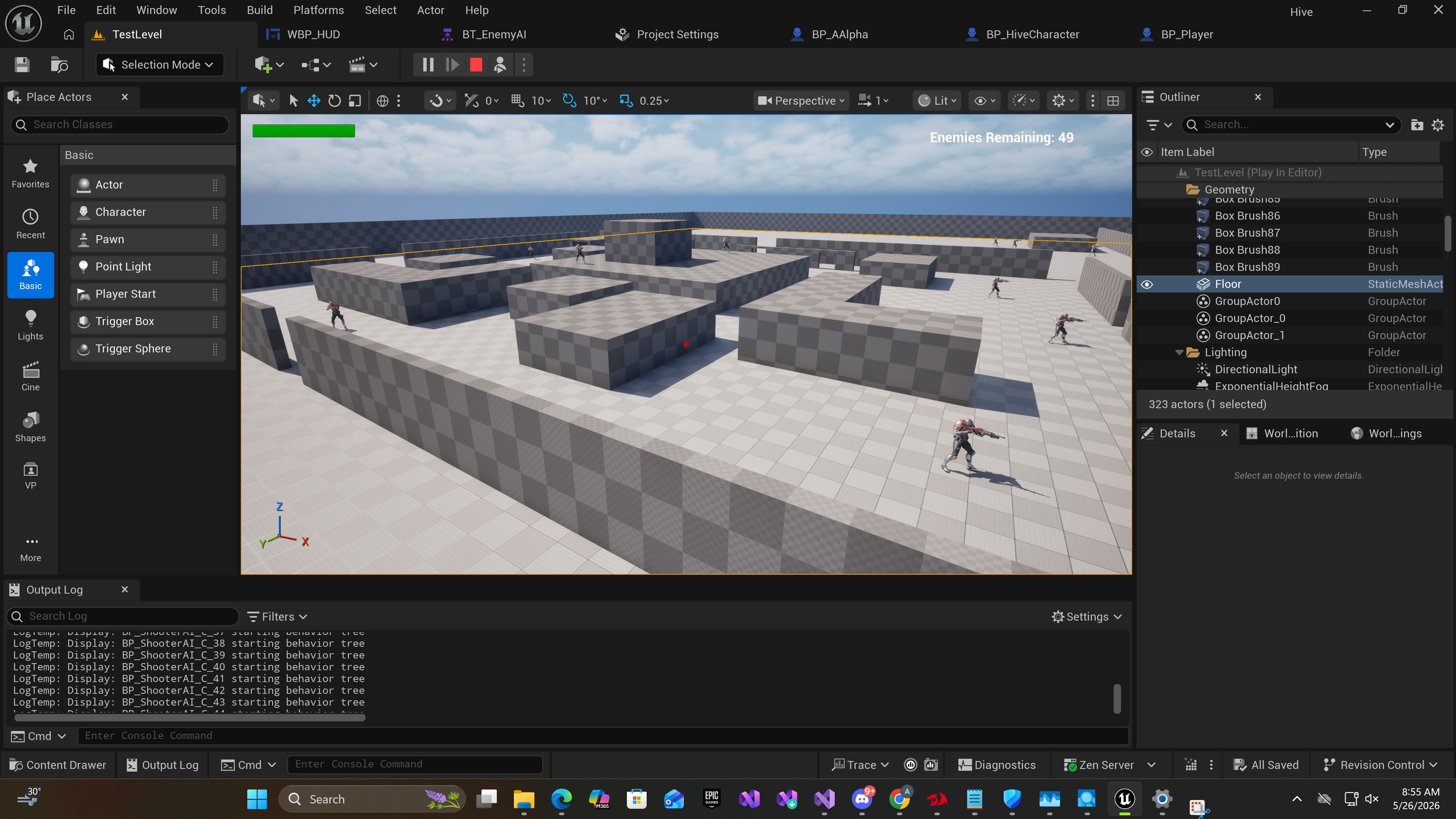Save the current level icon

pos(22,65)
